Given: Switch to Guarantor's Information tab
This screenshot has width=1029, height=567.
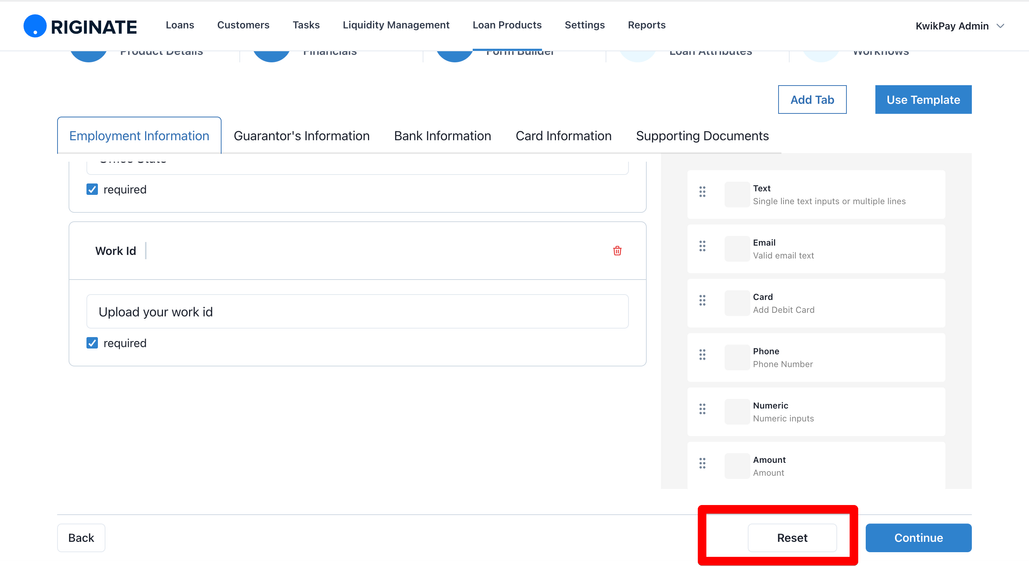Looking at the screenshot, I should coord(301,136).
